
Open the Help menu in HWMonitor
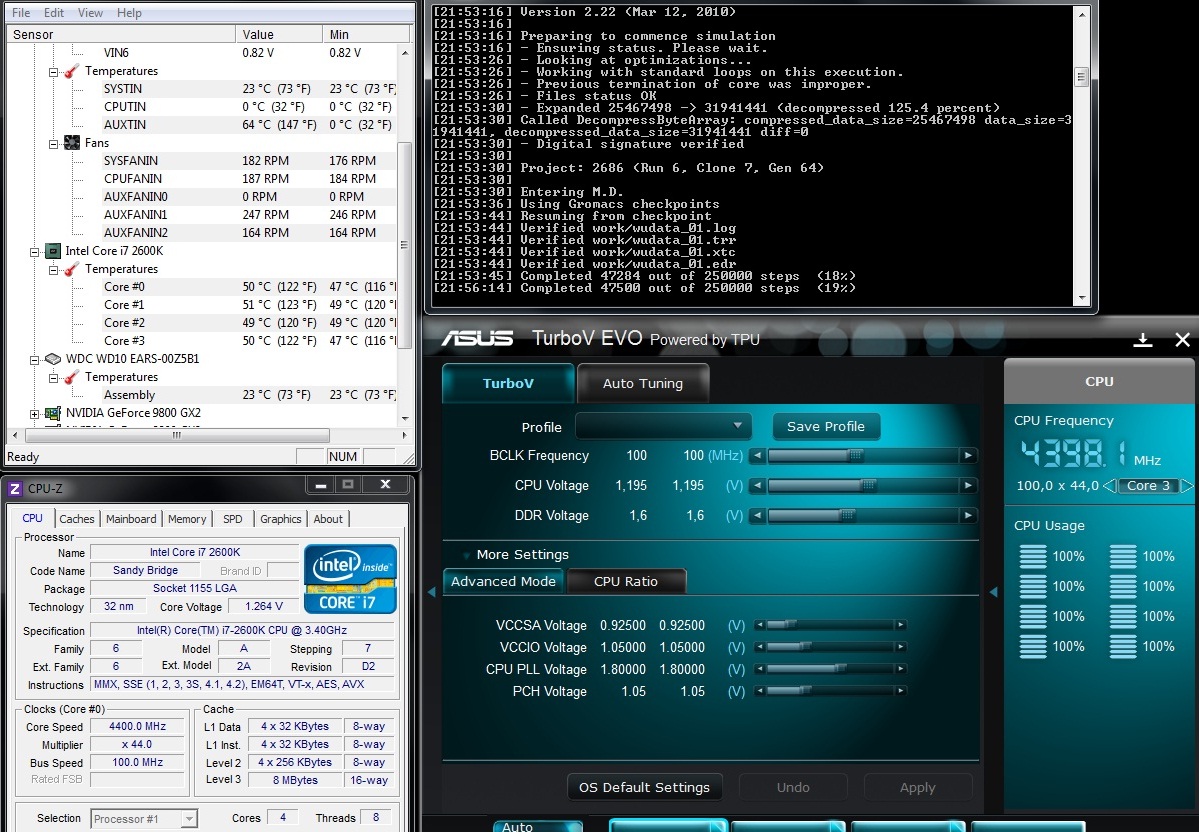(129, 12)
